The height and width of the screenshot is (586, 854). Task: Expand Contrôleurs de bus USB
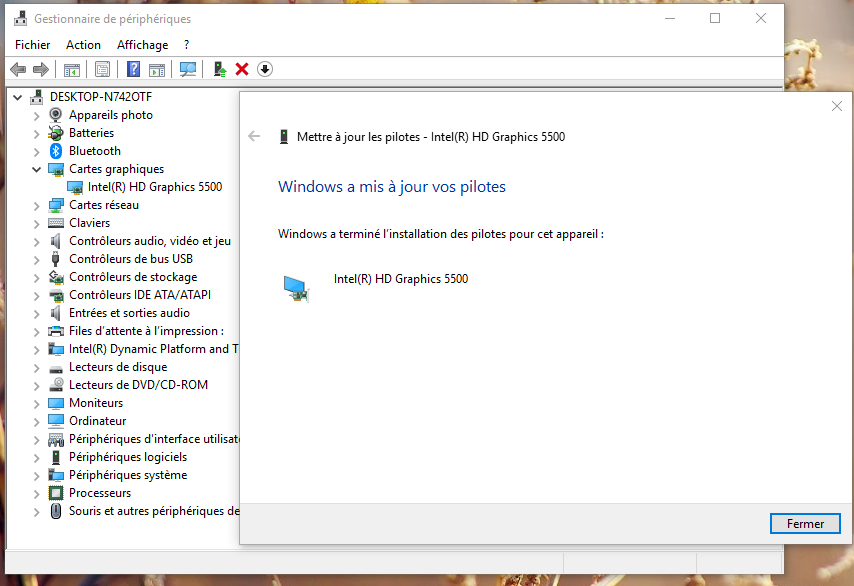tap(36, 259)
